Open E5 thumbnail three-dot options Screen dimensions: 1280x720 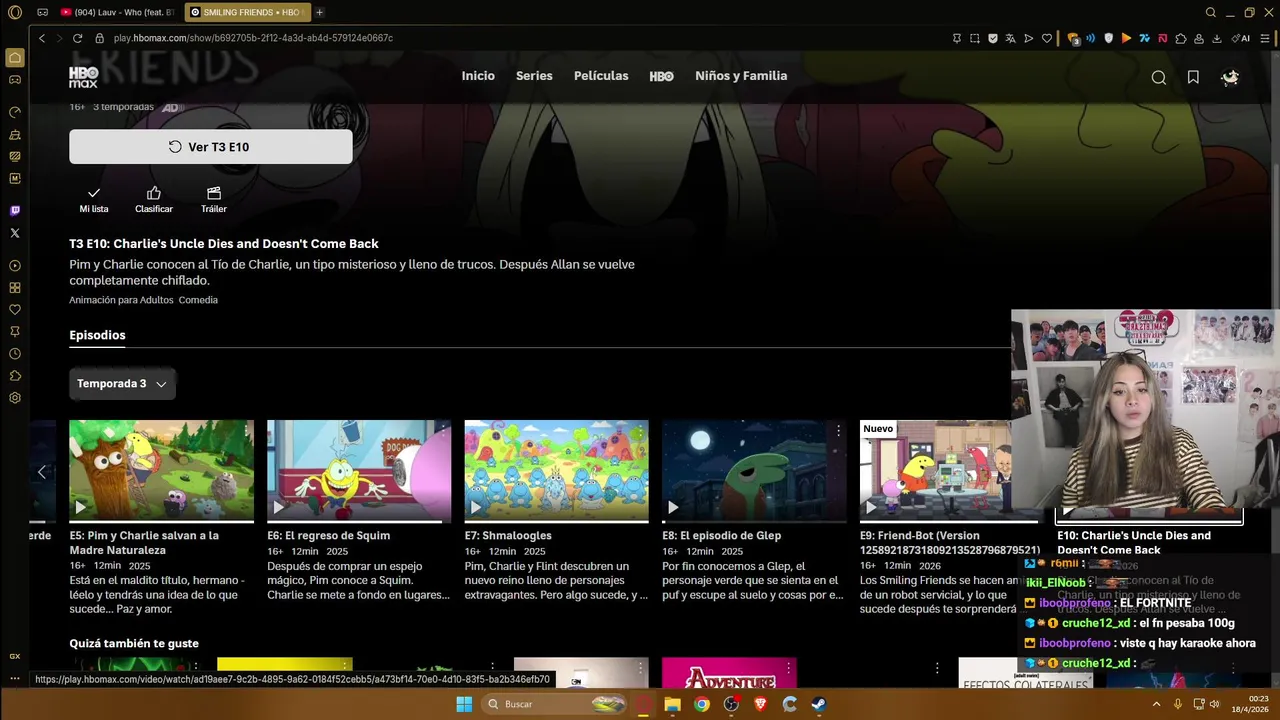246,431
